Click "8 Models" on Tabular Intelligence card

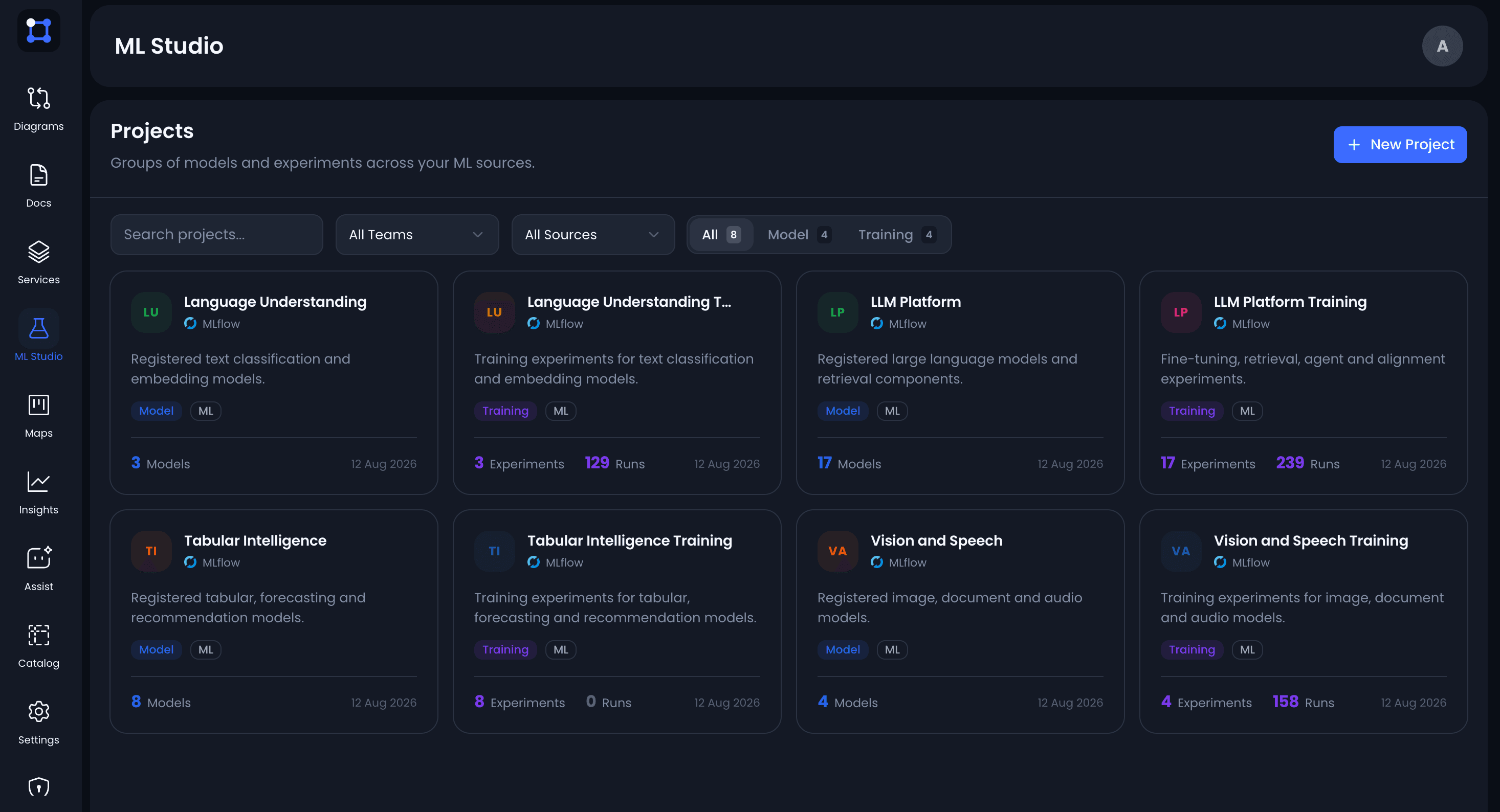161,702
